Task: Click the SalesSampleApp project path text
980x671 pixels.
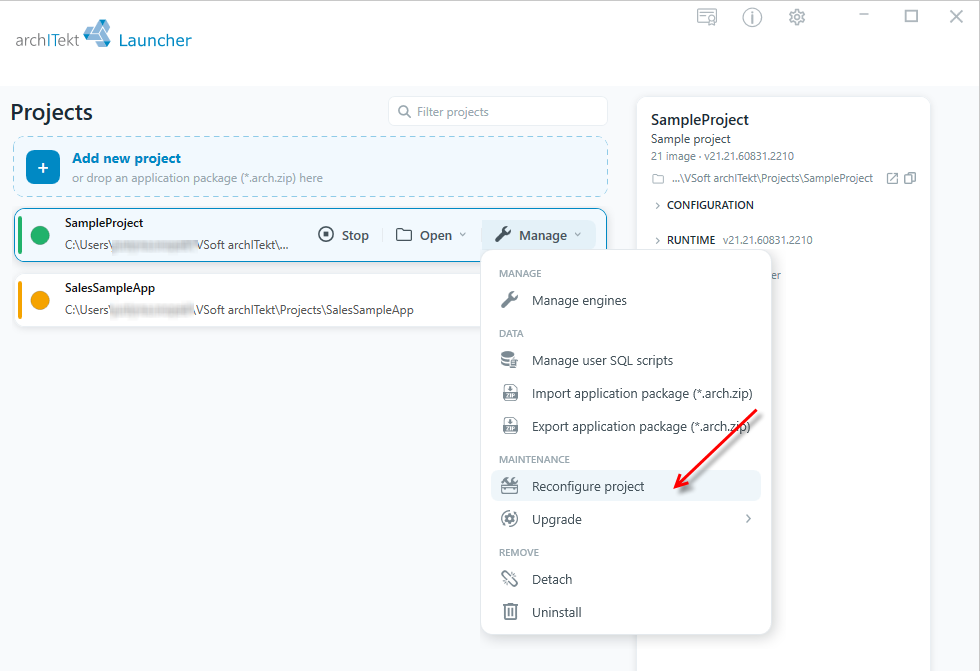Action: click(x=239, y=310)
